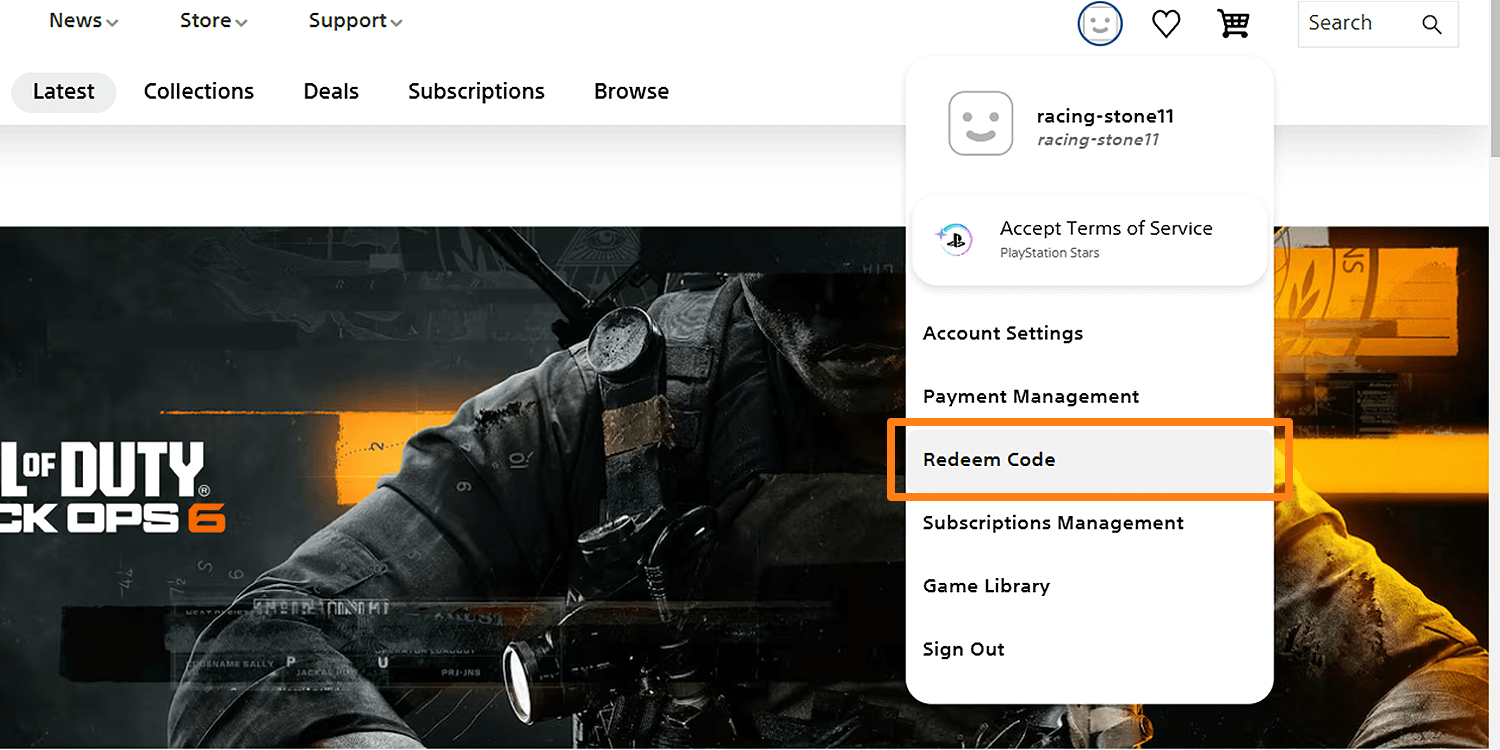Select the Latest tab
Viewport: 1500px width, 750px height.
(64, 91)
